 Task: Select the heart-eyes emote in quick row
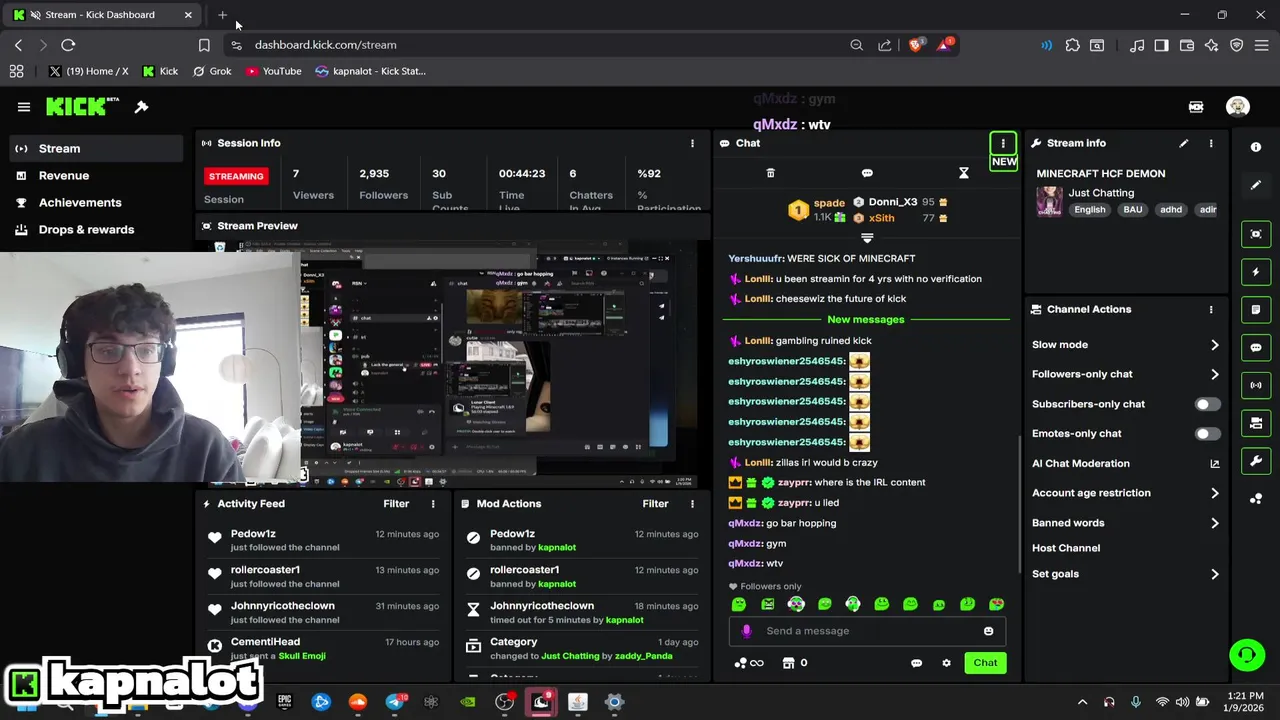(996, 604)
